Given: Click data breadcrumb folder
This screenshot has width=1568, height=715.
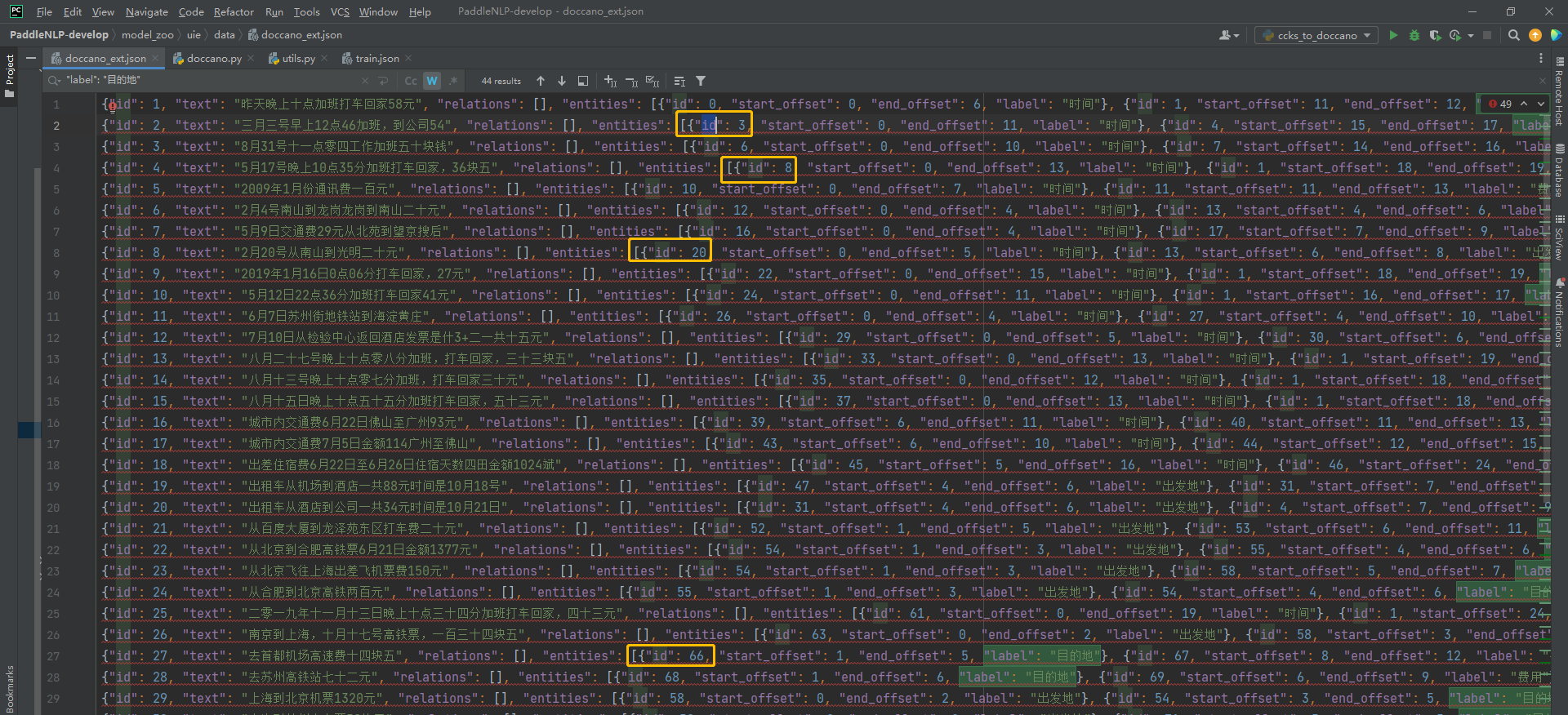Looking at the screenshot, I should point(225,35).
